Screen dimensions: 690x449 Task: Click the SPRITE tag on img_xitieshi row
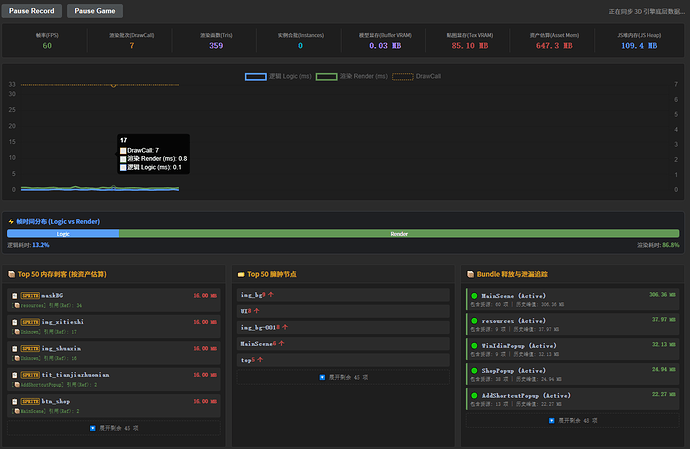click(30, 322)
